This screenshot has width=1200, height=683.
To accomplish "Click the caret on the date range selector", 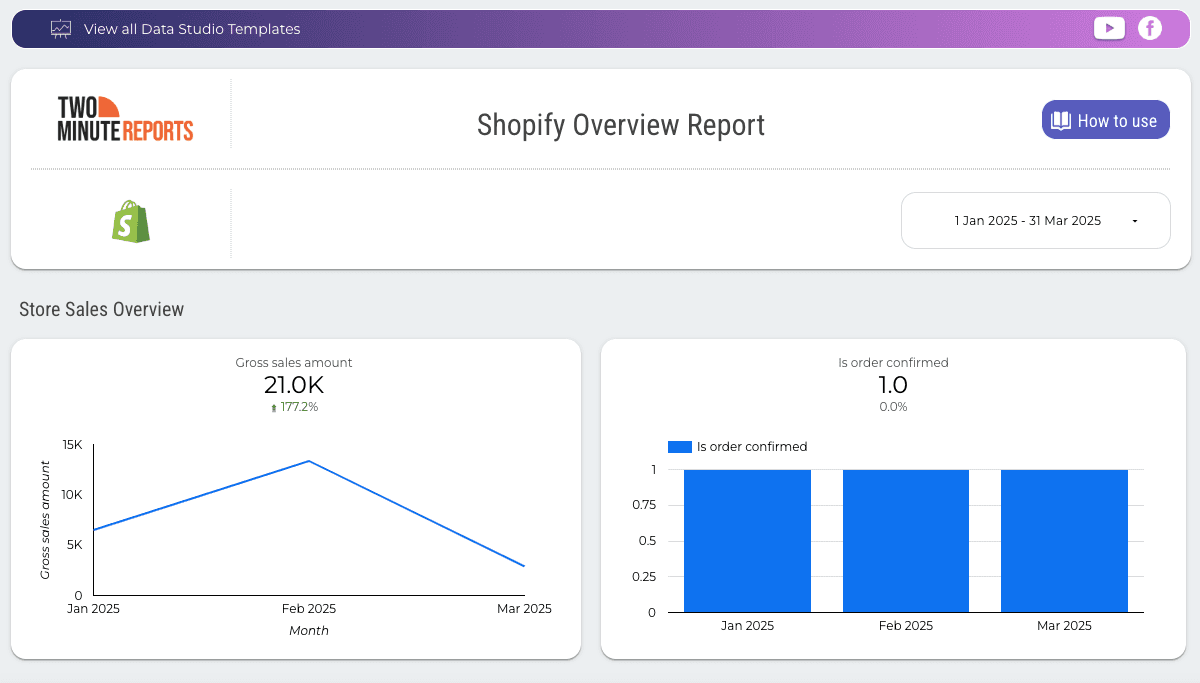I will coord(1135,220).
